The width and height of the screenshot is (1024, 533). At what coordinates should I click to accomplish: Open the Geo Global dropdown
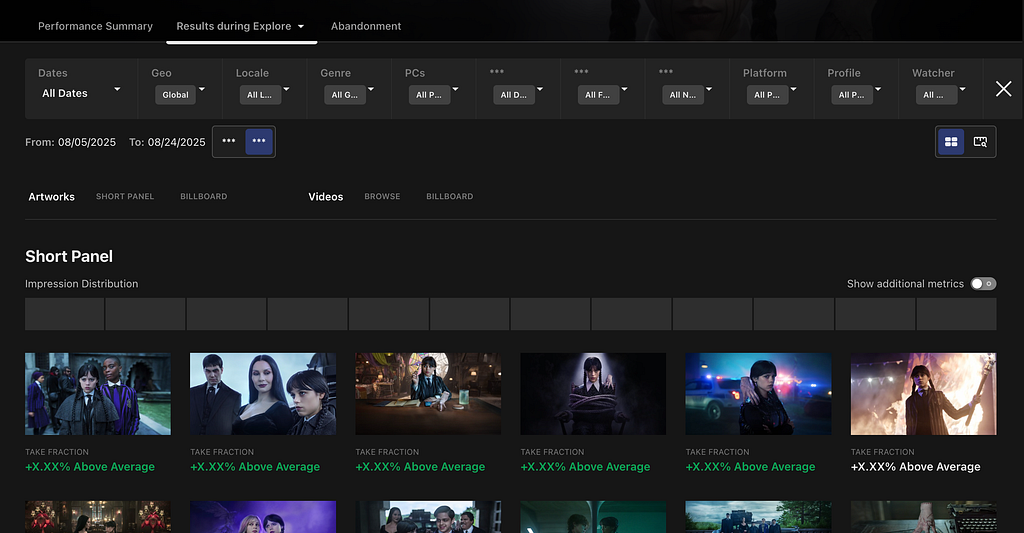180,95
